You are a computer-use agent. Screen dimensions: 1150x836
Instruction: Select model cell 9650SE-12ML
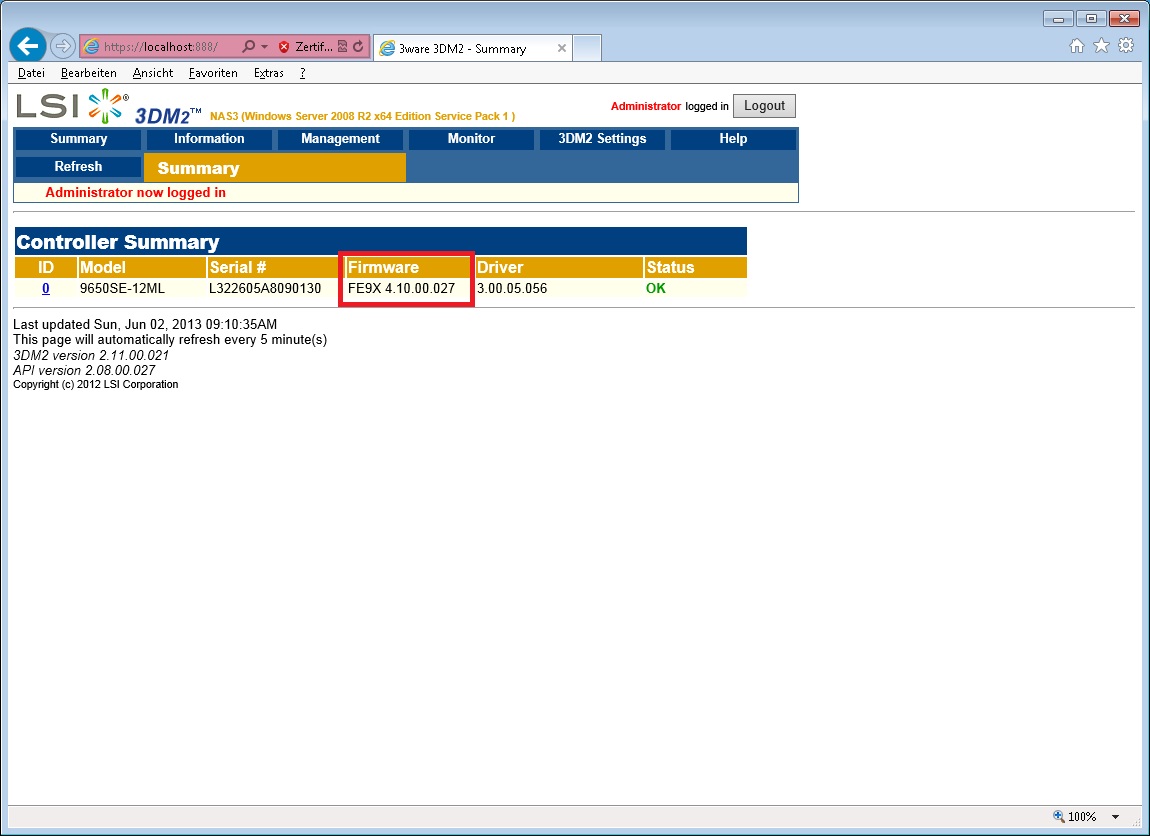click(x=122, y=288)
